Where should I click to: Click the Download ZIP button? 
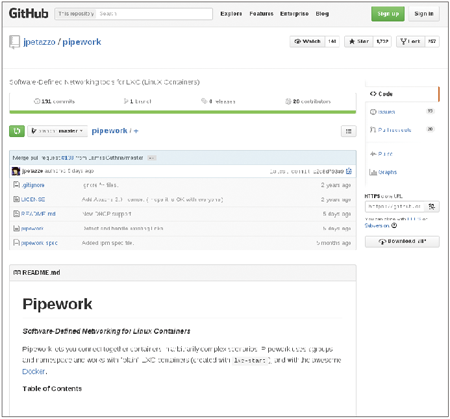[x=402, y=241]
